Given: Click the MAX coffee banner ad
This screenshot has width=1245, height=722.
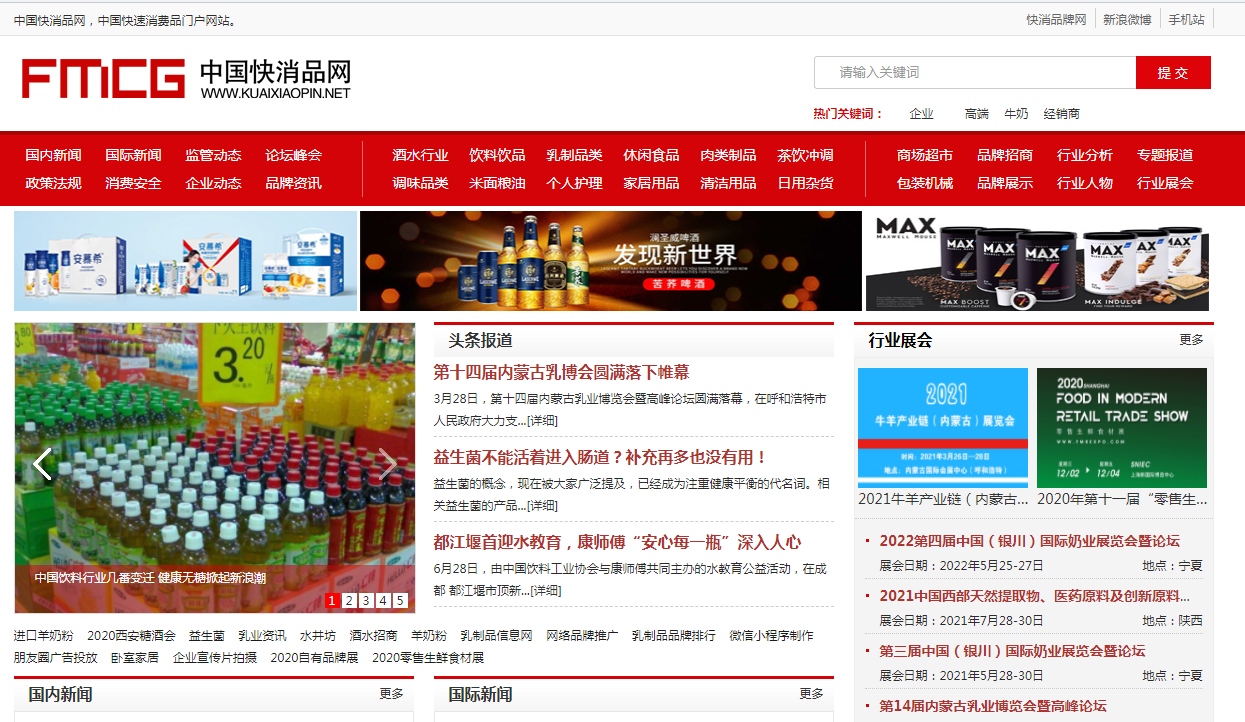Looking at the screenshot, I should (1039, 261).
